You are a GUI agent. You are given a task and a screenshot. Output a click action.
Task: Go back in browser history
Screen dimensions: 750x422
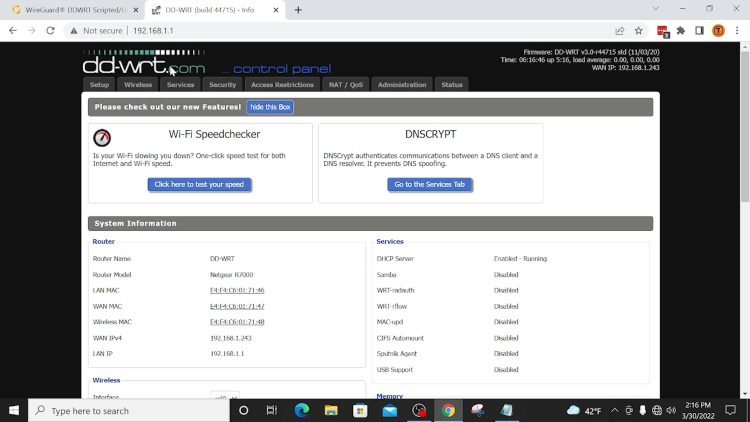[13, 31]
